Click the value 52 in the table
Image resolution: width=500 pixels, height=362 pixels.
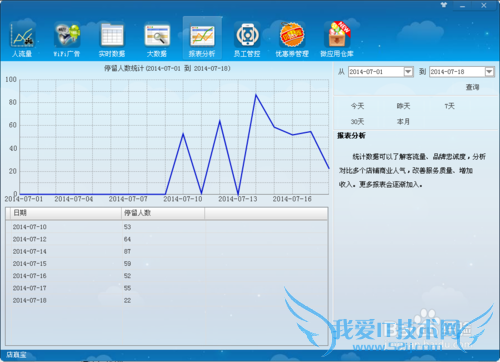click(127, 276)
